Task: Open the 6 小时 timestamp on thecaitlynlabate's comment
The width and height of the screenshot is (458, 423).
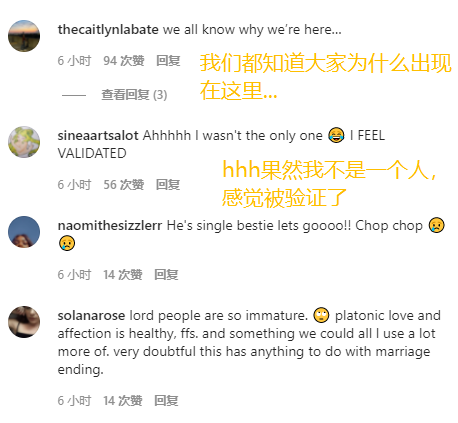Action: coord(74,61)
